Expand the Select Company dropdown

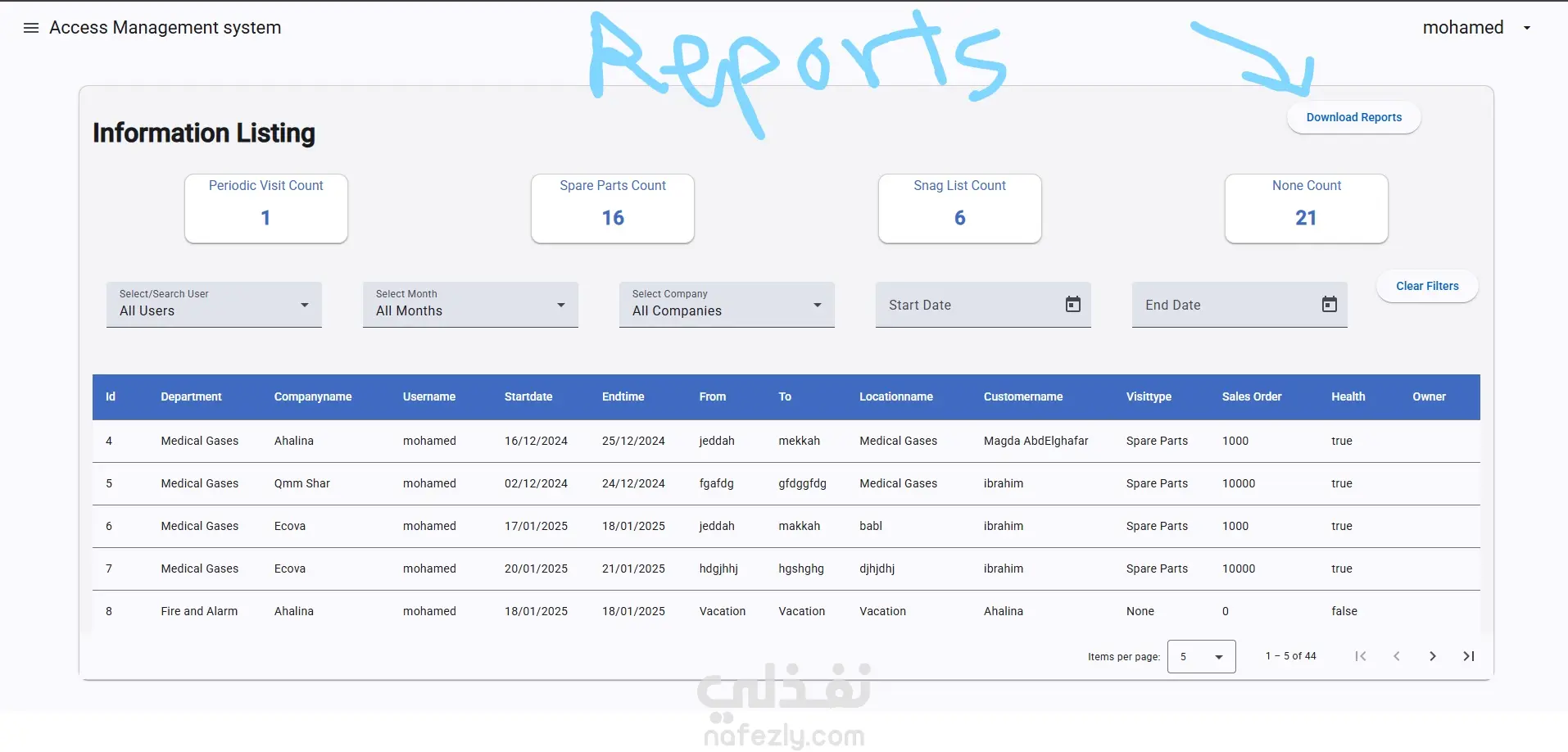pyautogui.click(x=727, y=305)
